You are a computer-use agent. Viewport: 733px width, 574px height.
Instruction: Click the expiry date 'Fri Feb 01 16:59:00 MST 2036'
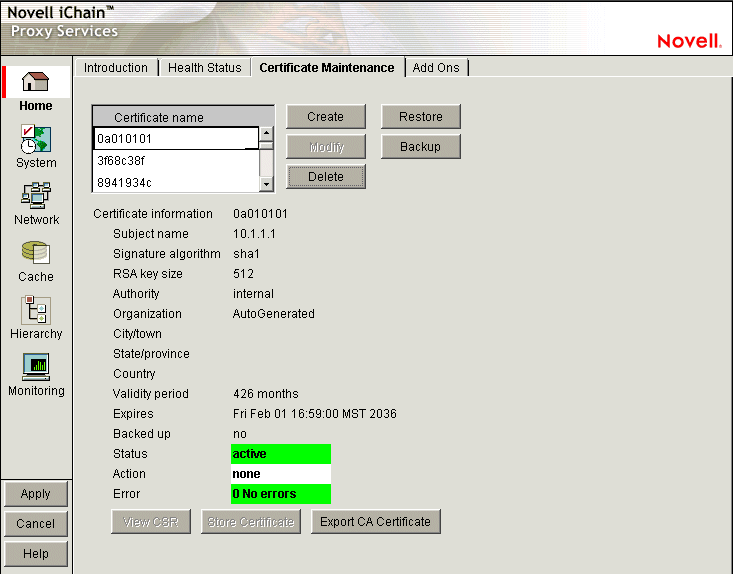(315, 414)
